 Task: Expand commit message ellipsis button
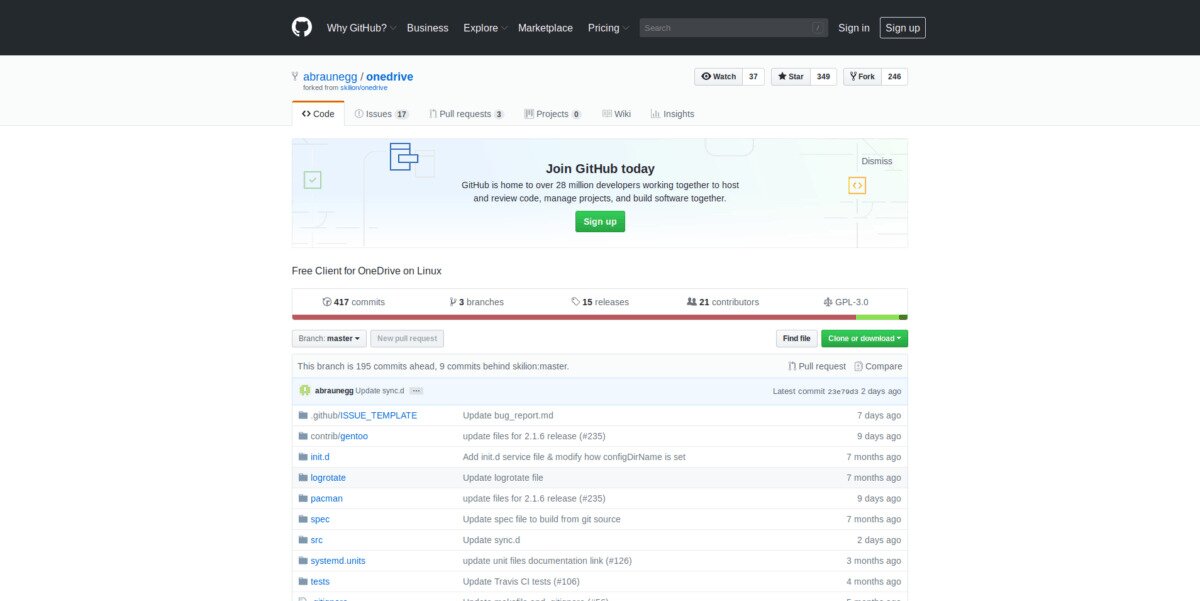(x=416, y=391)
